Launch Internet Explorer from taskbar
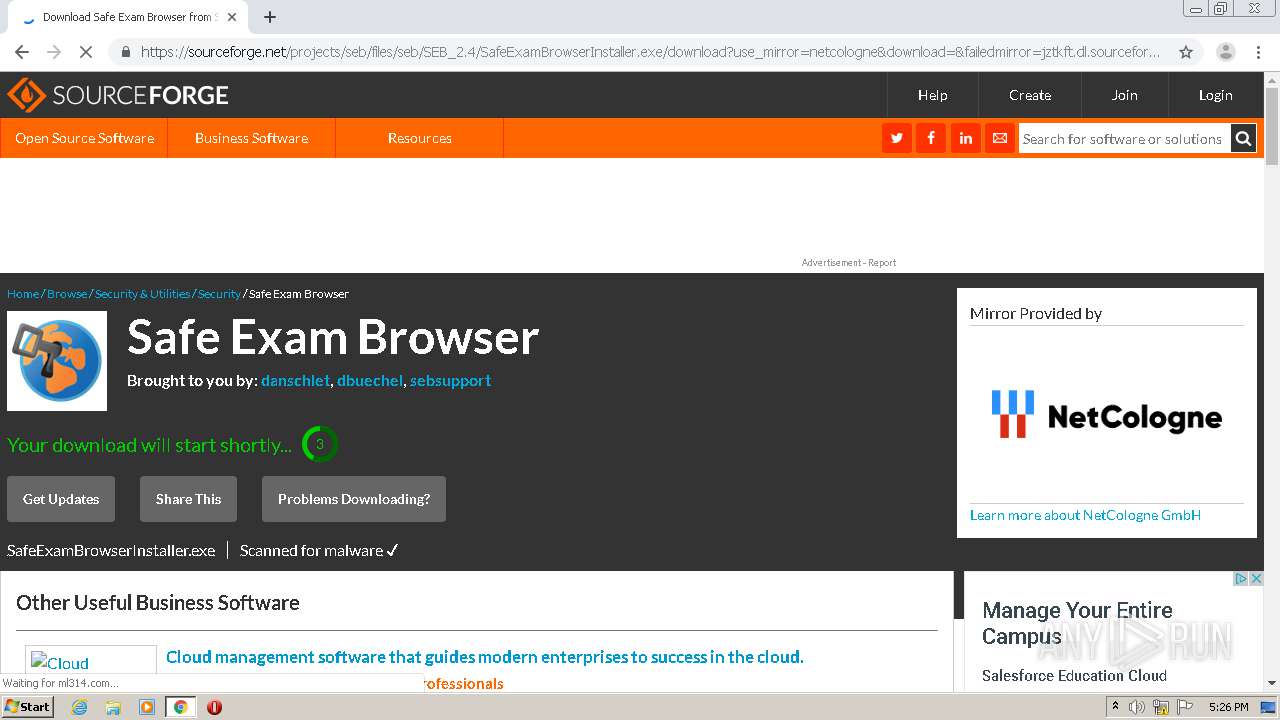1280x720 pixels. tap(79, 707)
